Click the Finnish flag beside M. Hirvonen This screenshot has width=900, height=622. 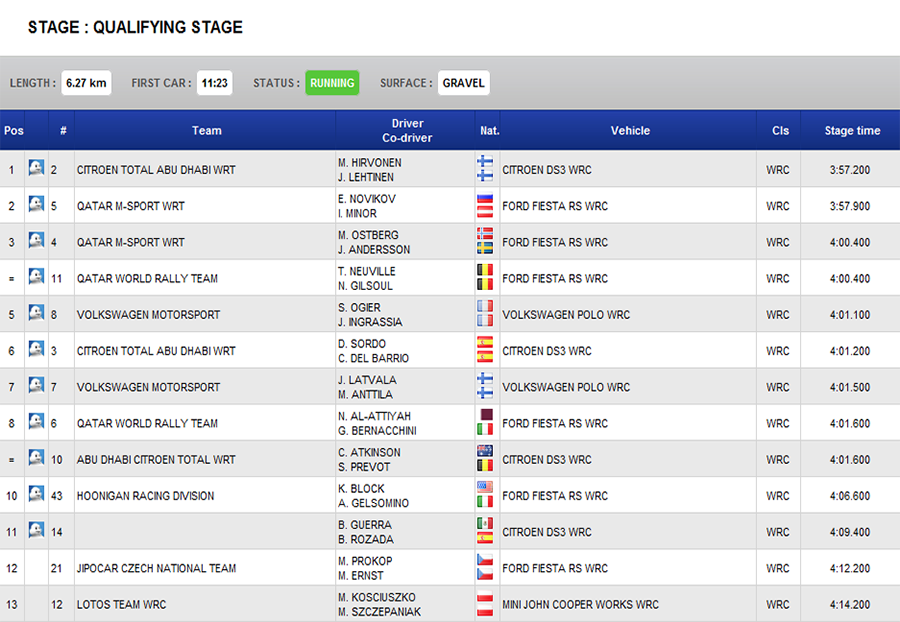485,162
